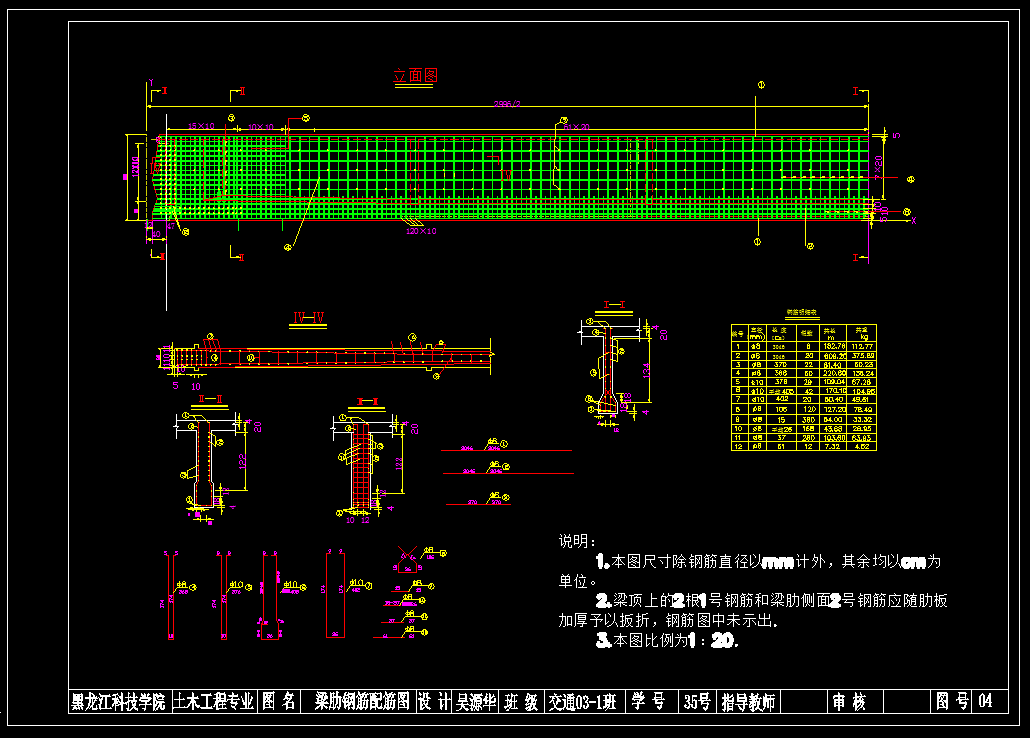
Task: Click the class cell 交通03-1班
Action: 583,702
